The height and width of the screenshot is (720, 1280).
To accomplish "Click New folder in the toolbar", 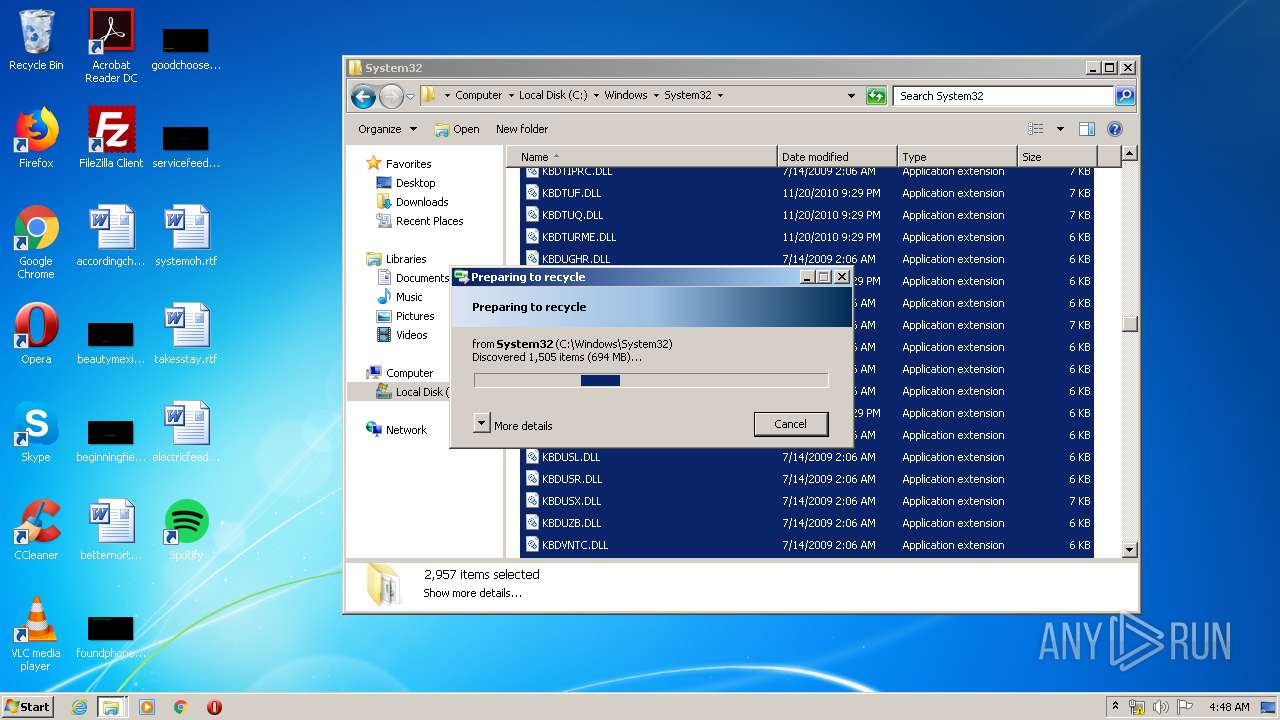I will click(x=522, y=129).
